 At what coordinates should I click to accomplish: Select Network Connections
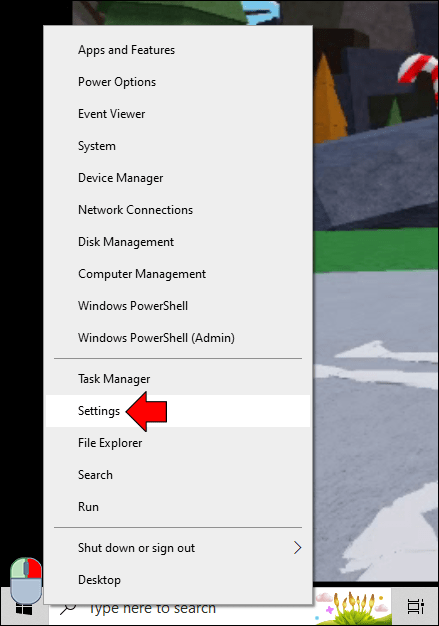click(178, 210)
